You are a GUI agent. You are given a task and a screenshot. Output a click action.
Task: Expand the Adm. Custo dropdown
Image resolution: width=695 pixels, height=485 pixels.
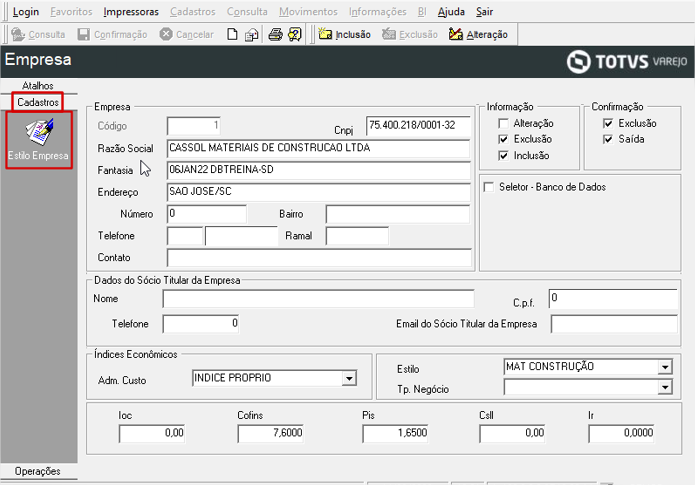pos(349,378)
